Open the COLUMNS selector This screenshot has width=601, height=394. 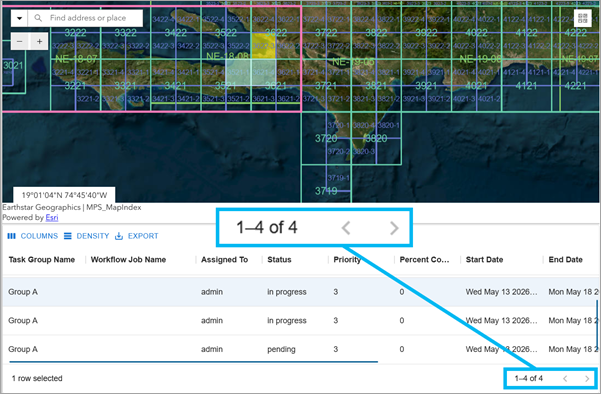coord(33,236)
